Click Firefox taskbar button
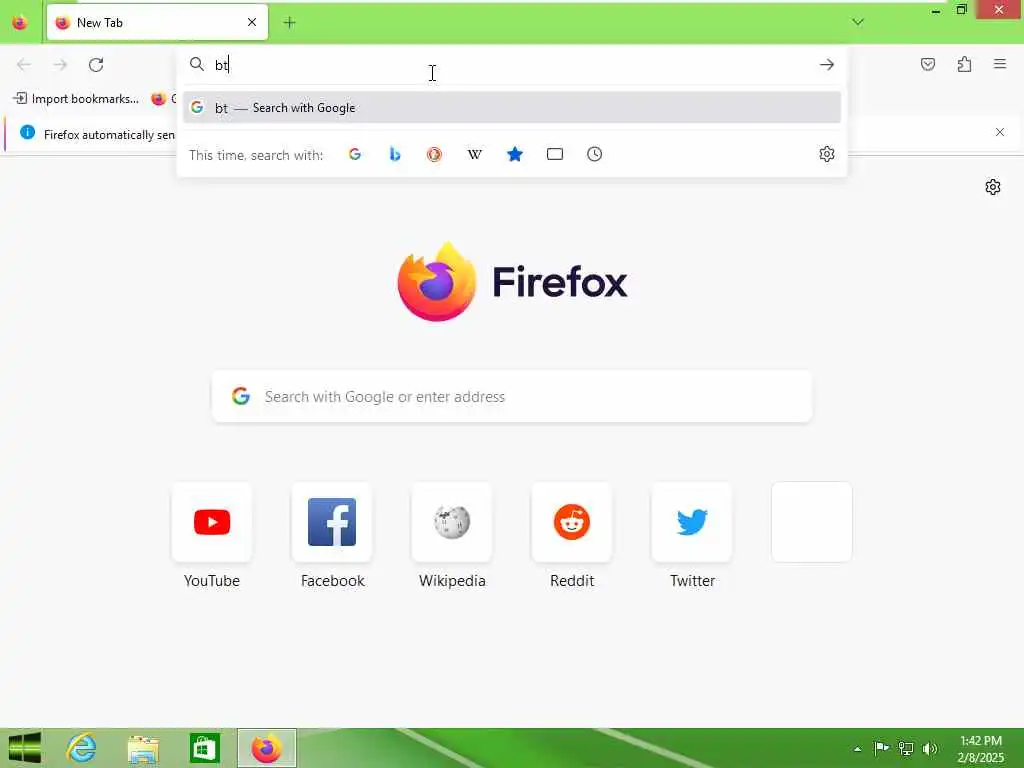This screenshot has height=768, width=1024. pos(266,748)
